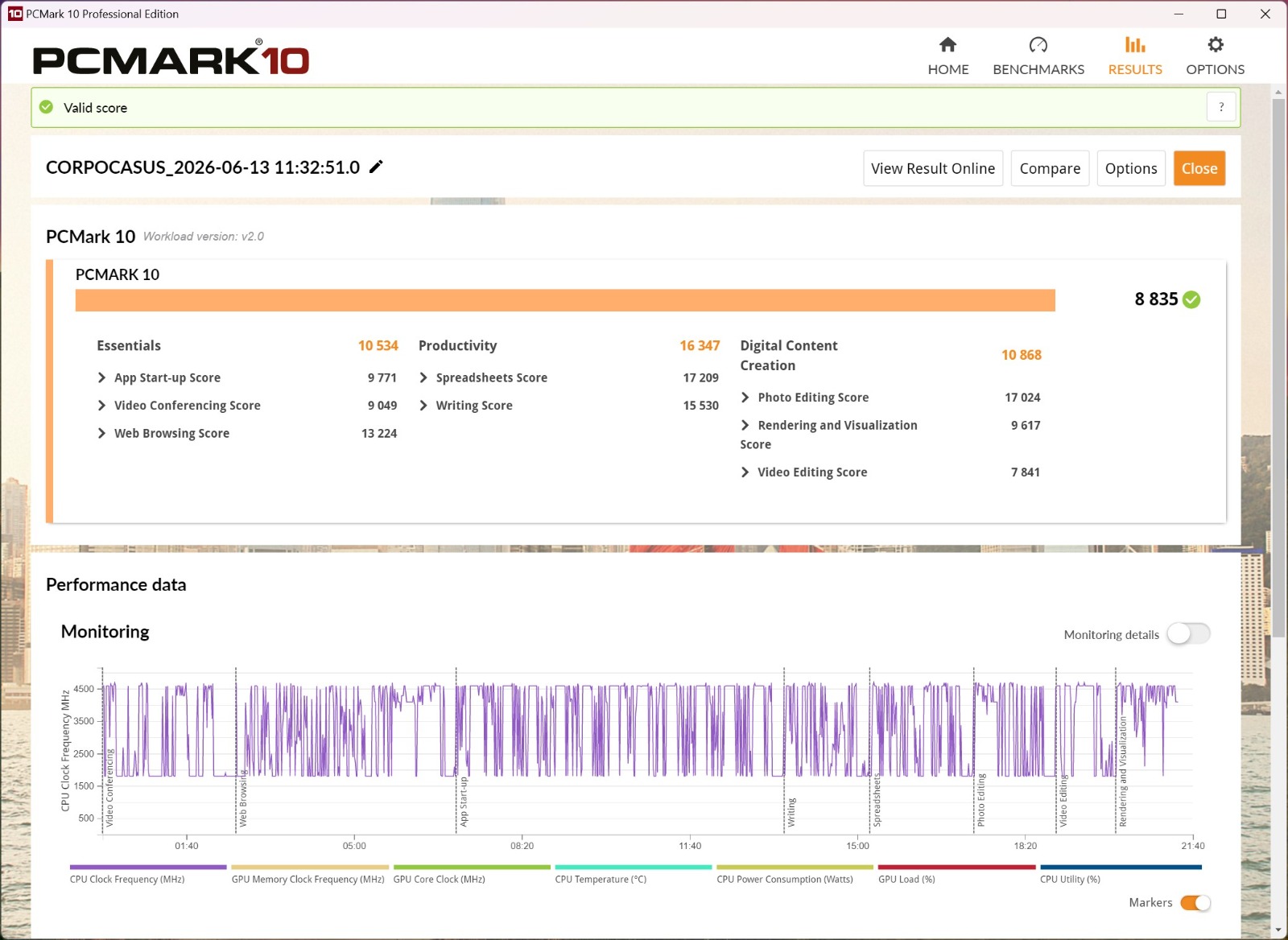
Task: Click the pencil icon to rename result
Action: (376, 167)
